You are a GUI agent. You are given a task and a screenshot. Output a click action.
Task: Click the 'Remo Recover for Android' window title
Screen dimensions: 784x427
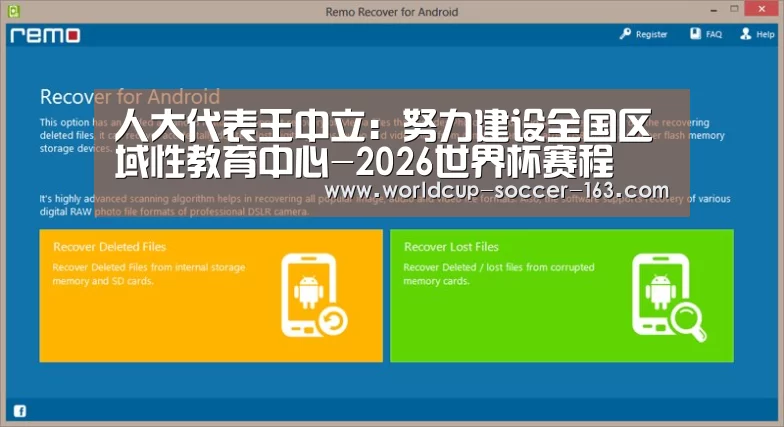tap(392, 12)
